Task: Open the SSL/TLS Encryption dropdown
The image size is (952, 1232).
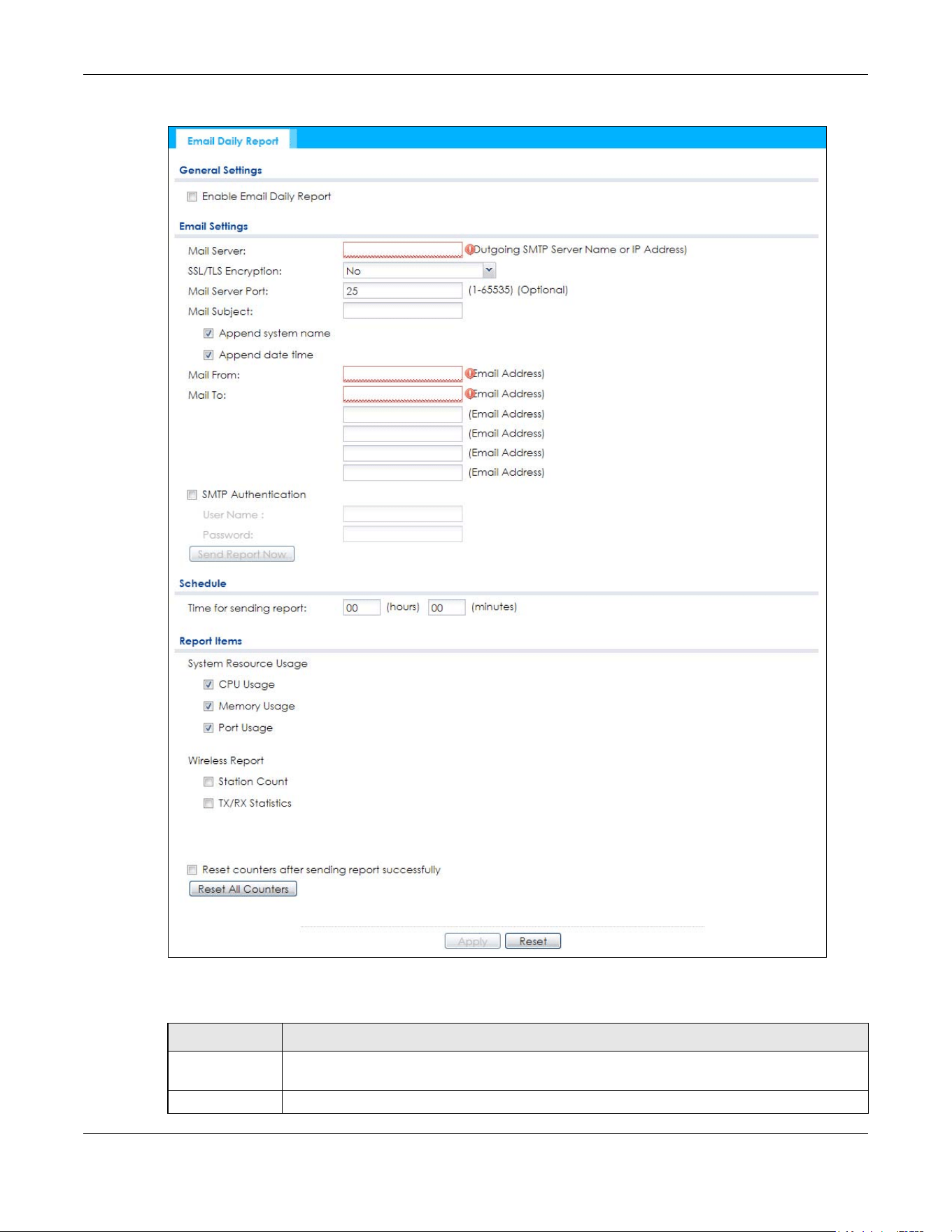Action: tap(419, 270)
